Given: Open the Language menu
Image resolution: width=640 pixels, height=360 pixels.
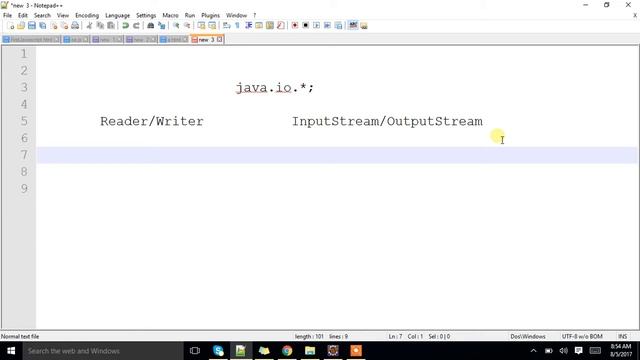Looking at the screenshot, I should (118, 16).
